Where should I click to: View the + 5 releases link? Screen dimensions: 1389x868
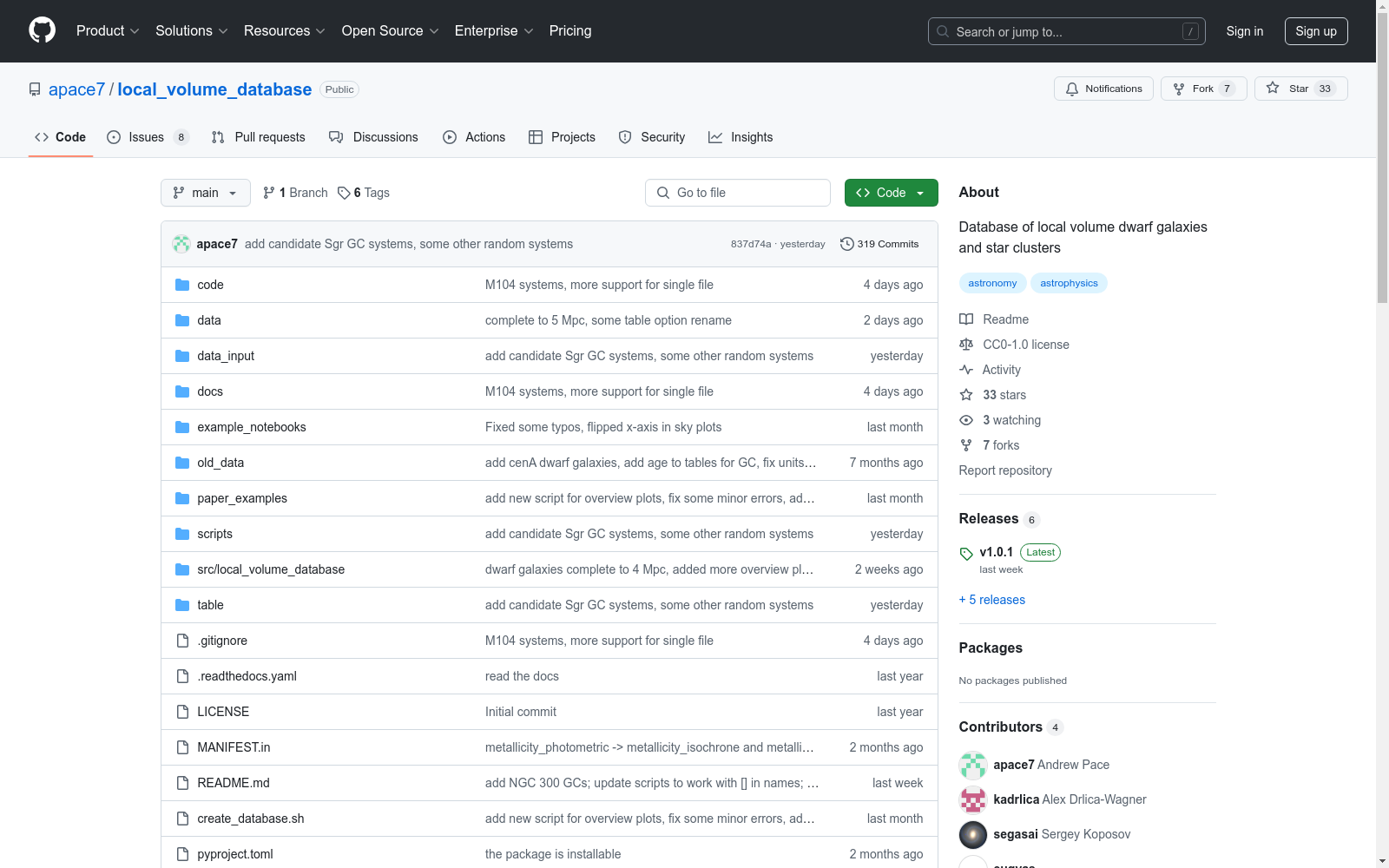click(x=992, y=600)
